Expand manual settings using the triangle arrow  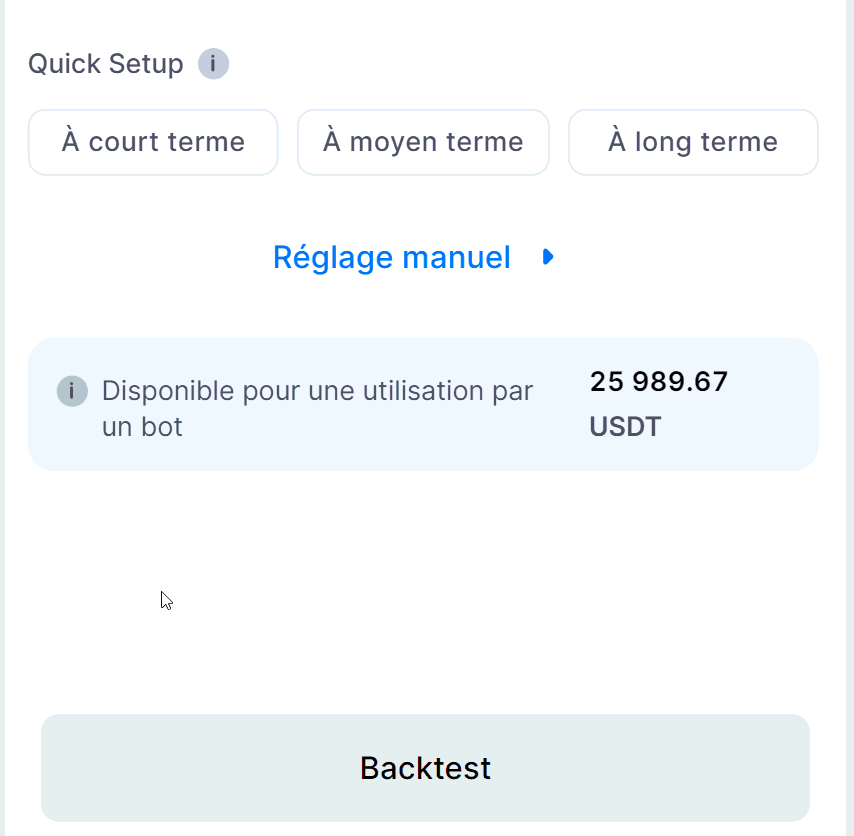click(x=547, y=258)
